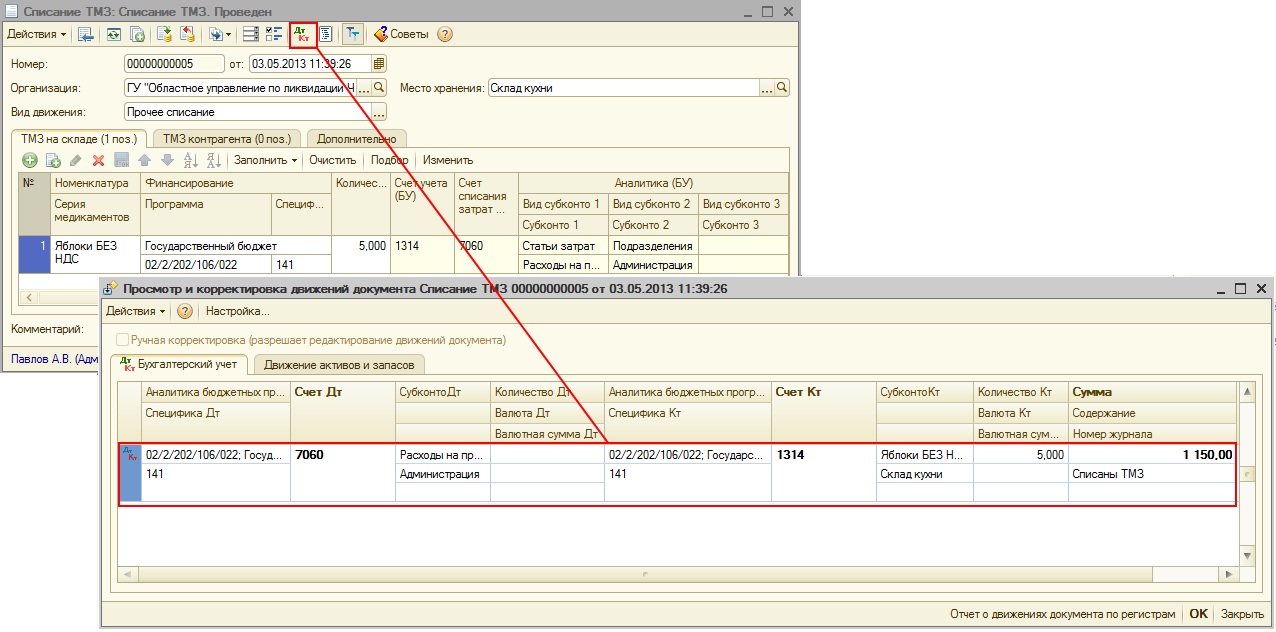Open the calendar picker beside the date
This screenshot has width=1276, height=632.
click(379, 64)
